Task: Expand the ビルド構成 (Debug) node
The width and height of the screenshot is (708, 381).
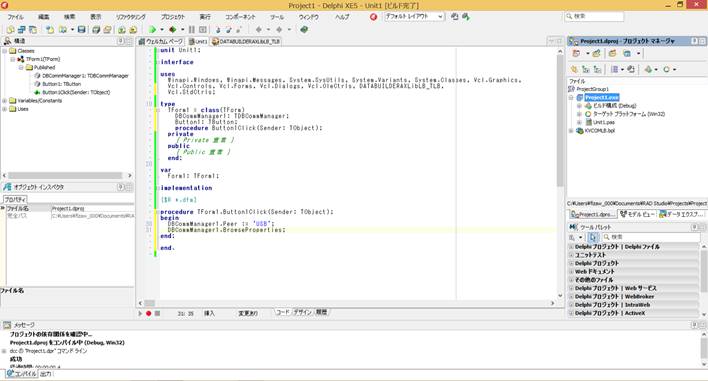Action: [579, 106]
